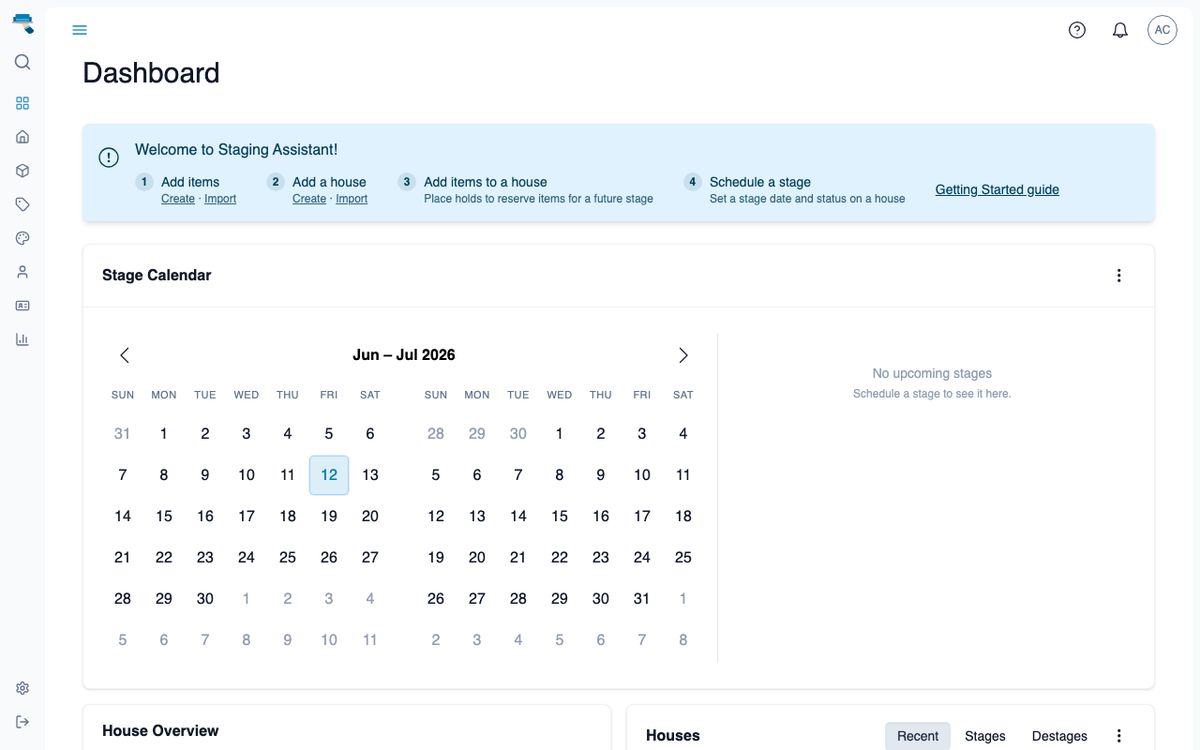Select highlighted June 12 on calendar
Screen dimensions: 1200x750
tap(329, 475)
